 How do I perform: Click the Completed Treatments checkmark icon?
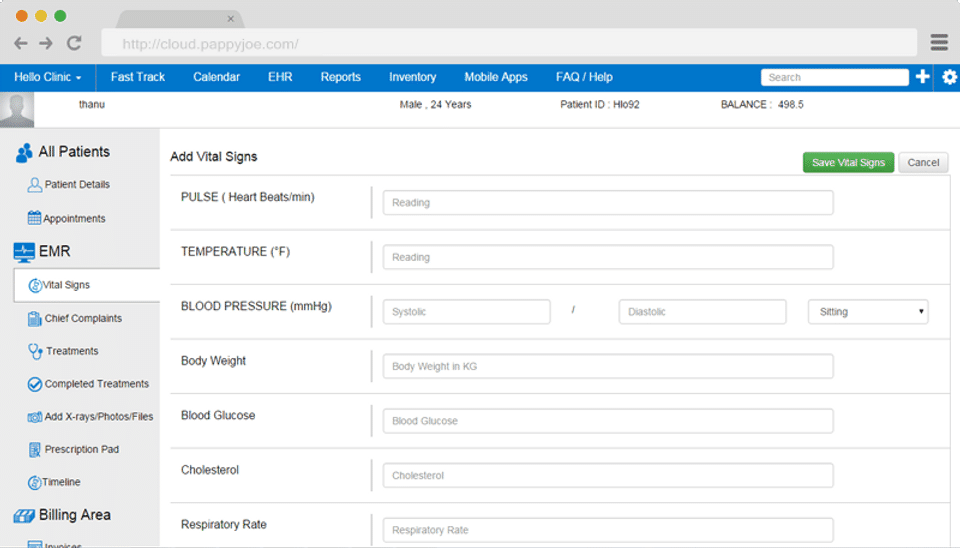point(35,384)
